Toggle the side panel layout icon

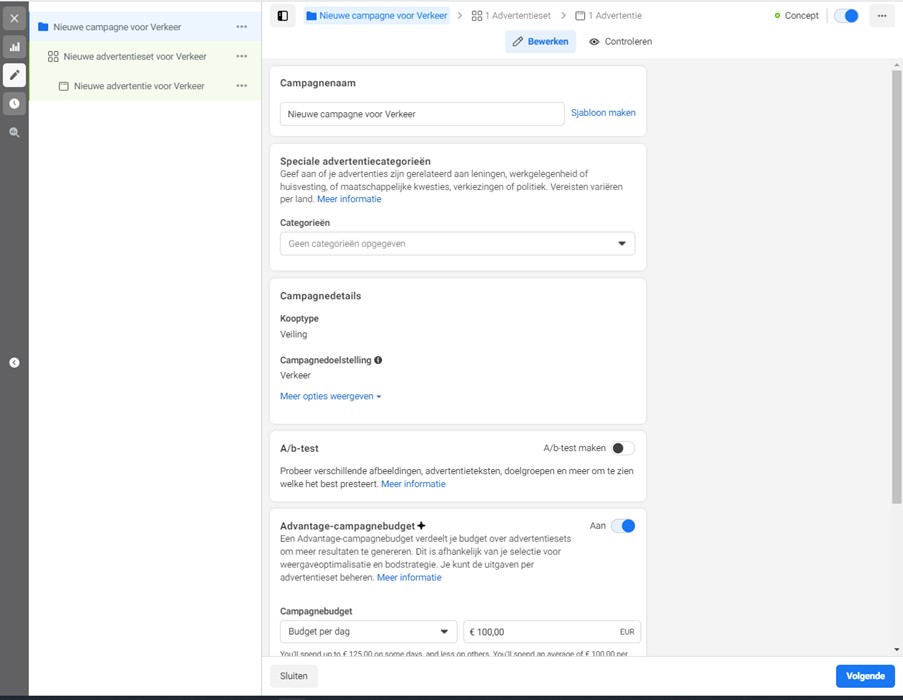[283, 16]
